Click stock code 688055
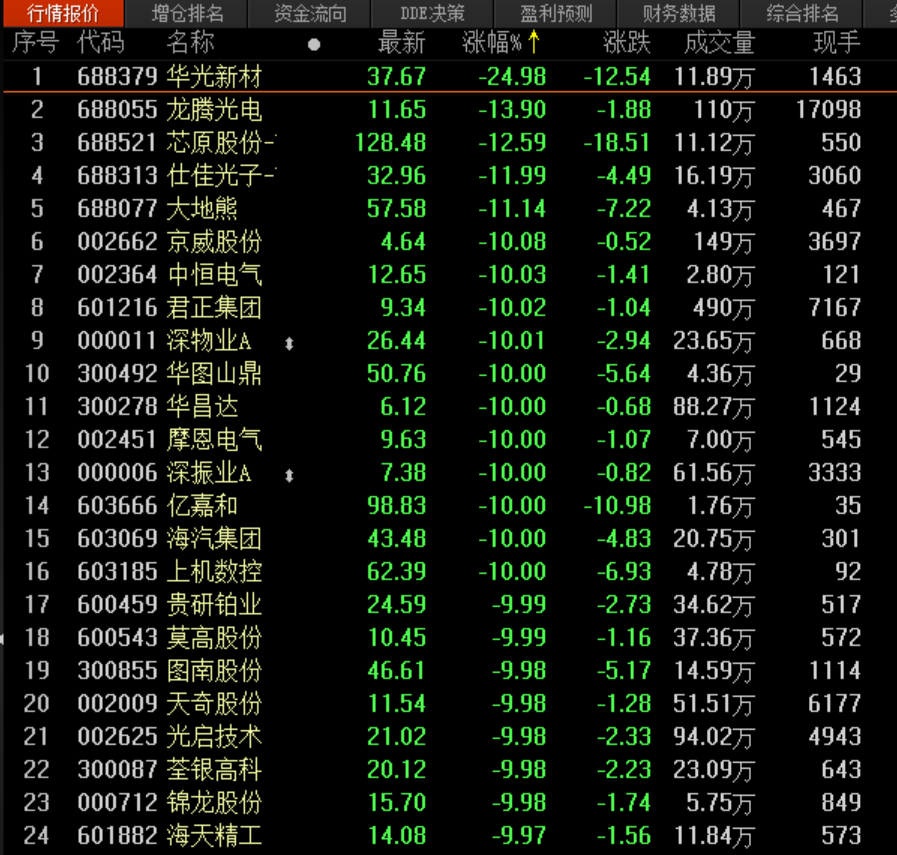 117,110
